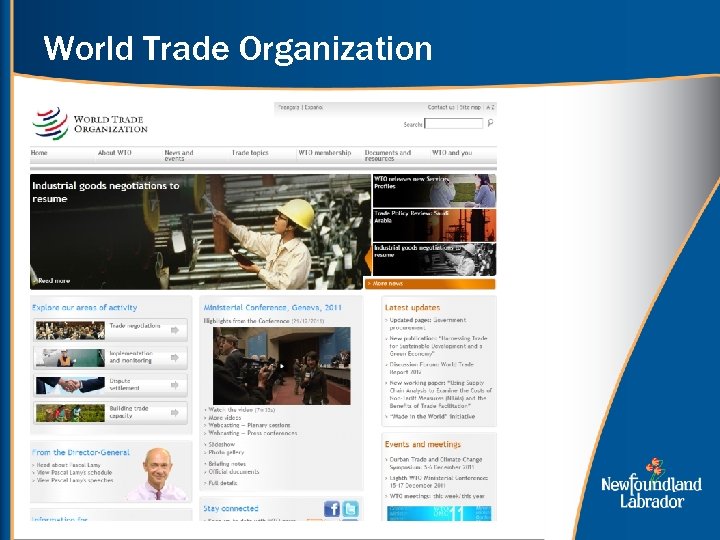Click the Trade negotiations thumbnail image

(70, 331)
